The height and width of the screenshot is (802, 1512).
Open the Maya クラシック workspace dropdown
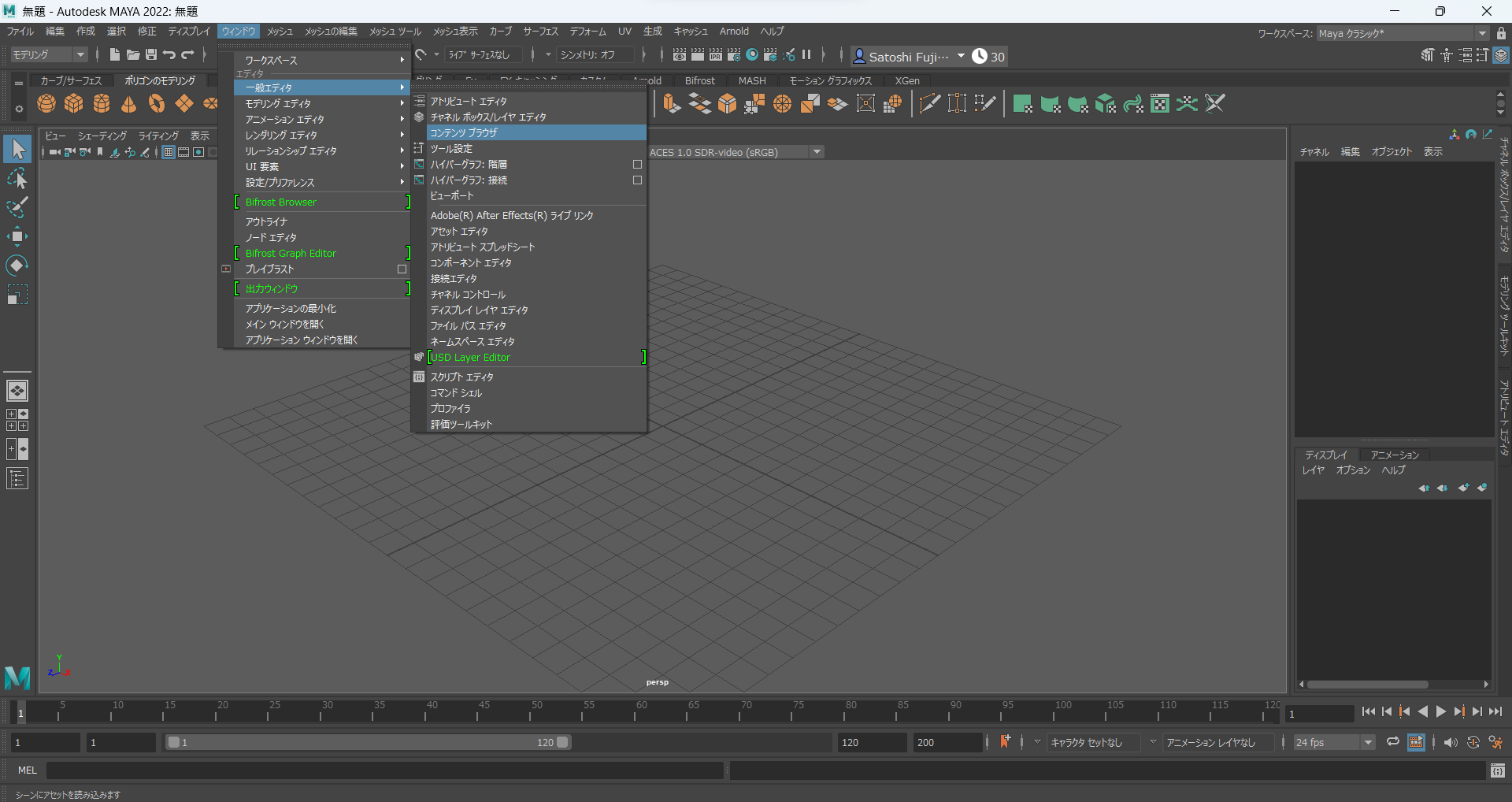[x=1484, y=33]
